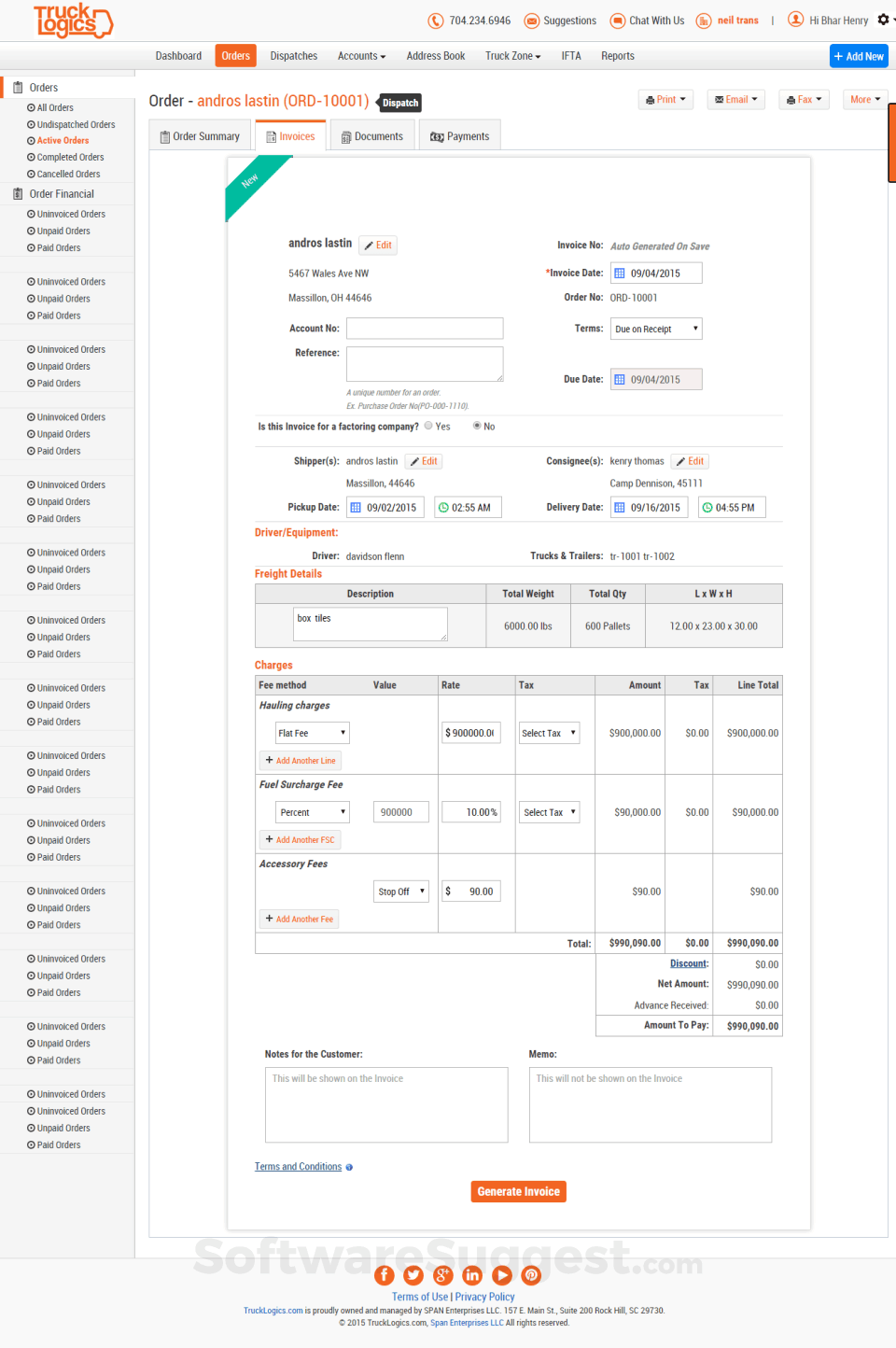896x1348 pixels.
Task: Click the pickup time clock icon
Action: 443,508
